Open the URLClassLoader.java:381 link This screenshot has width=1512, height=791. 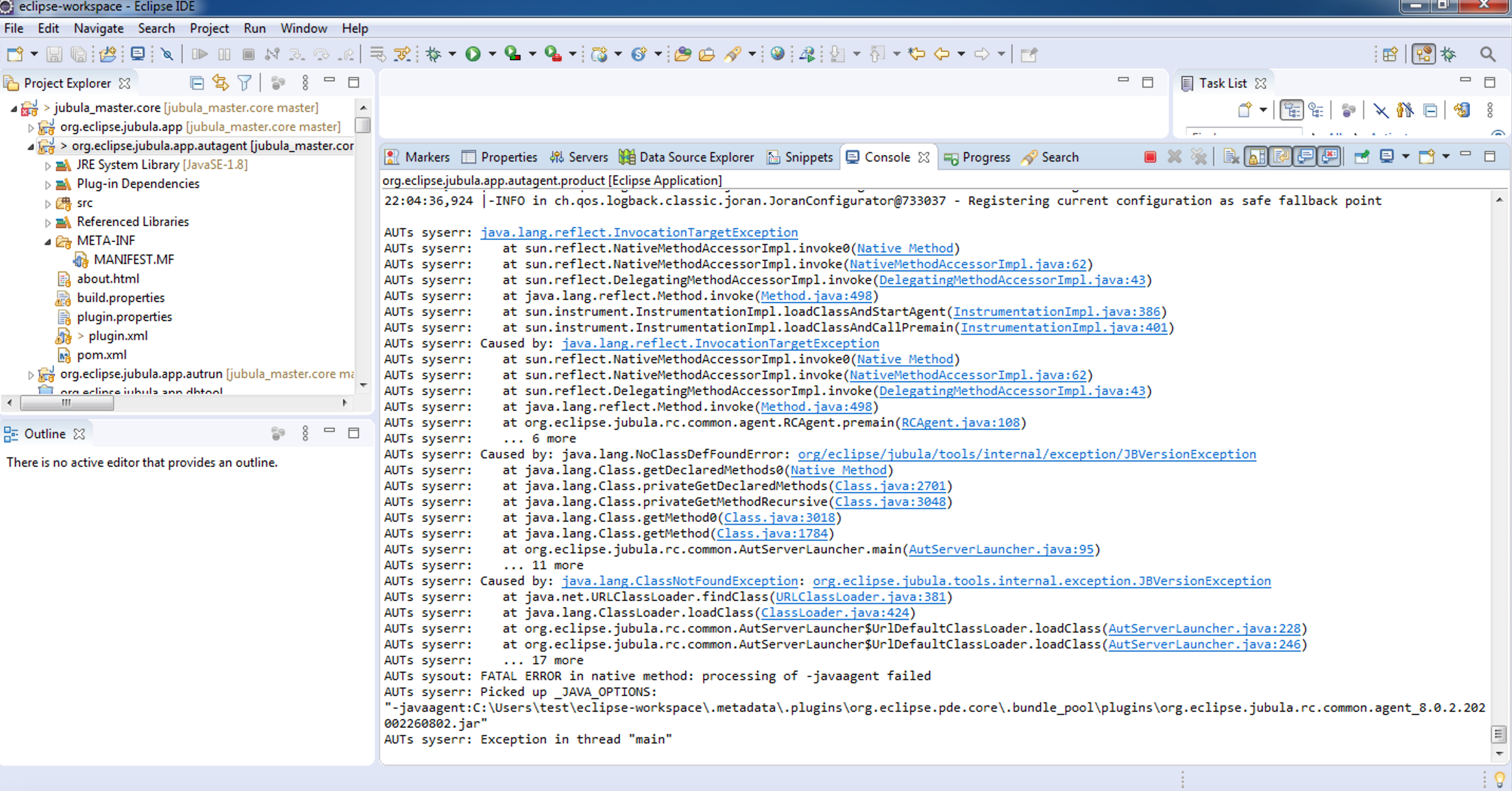click(861, 597)
